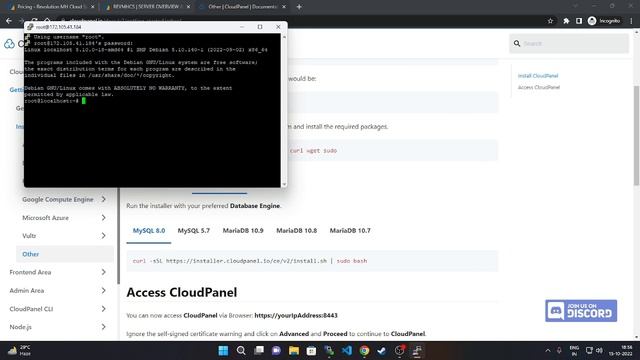Click the browser page vertical scrollbar
Viewport: 640px width, 360px height.
click(x=636, y=135)
